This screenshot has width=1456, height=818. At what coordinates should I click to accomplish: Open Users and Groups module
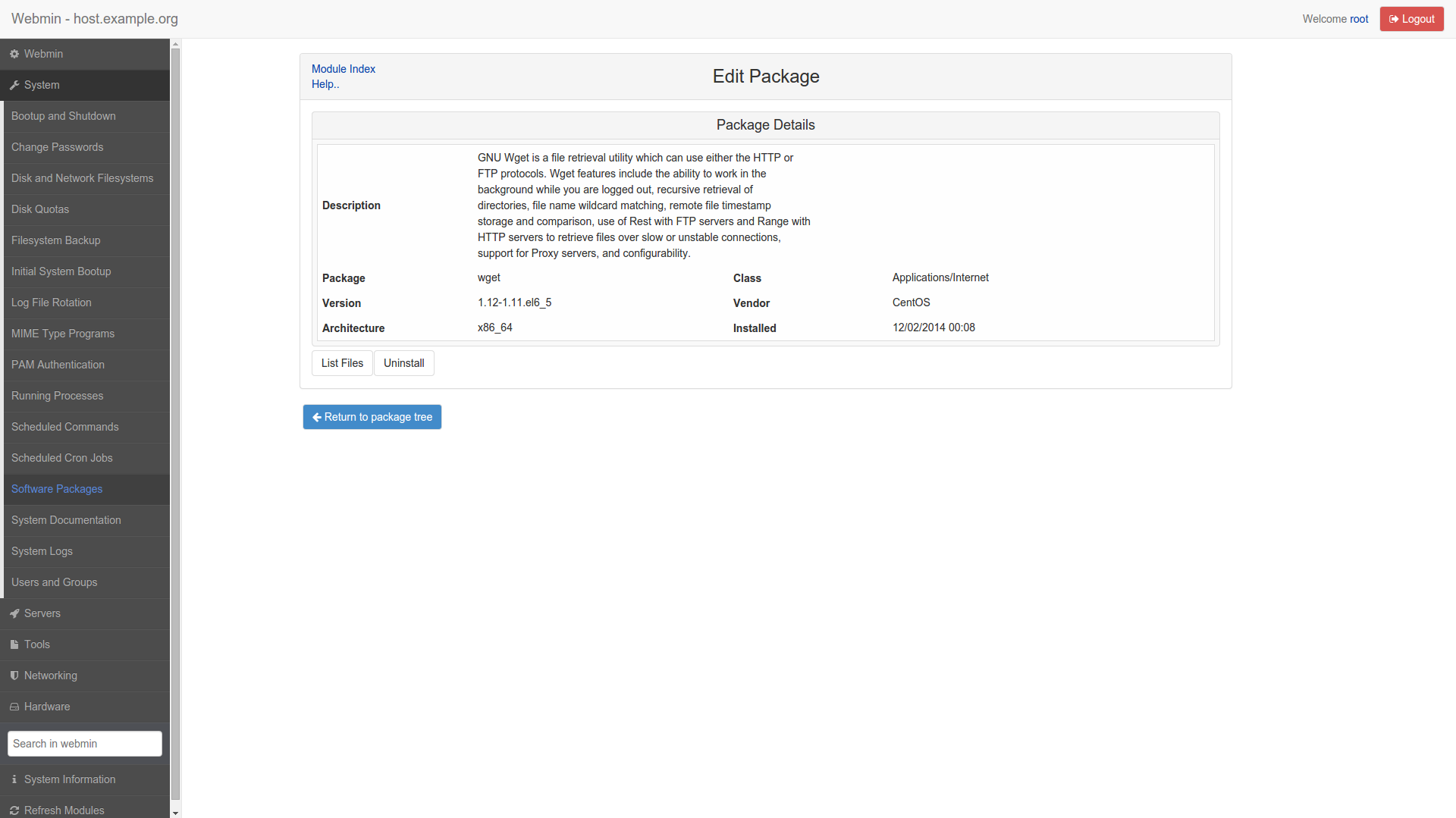point(86,582)
